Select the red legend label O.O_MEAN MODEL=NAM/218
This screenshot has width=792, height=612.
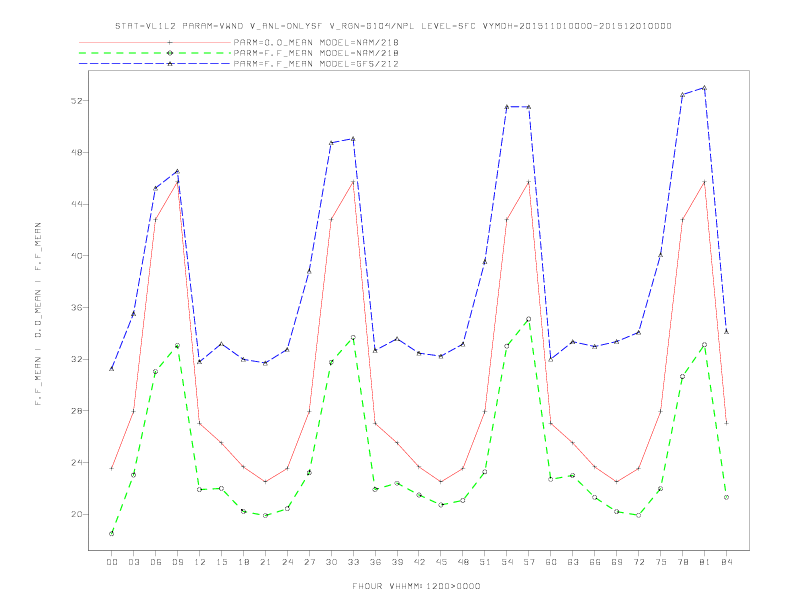click(316, 42)
